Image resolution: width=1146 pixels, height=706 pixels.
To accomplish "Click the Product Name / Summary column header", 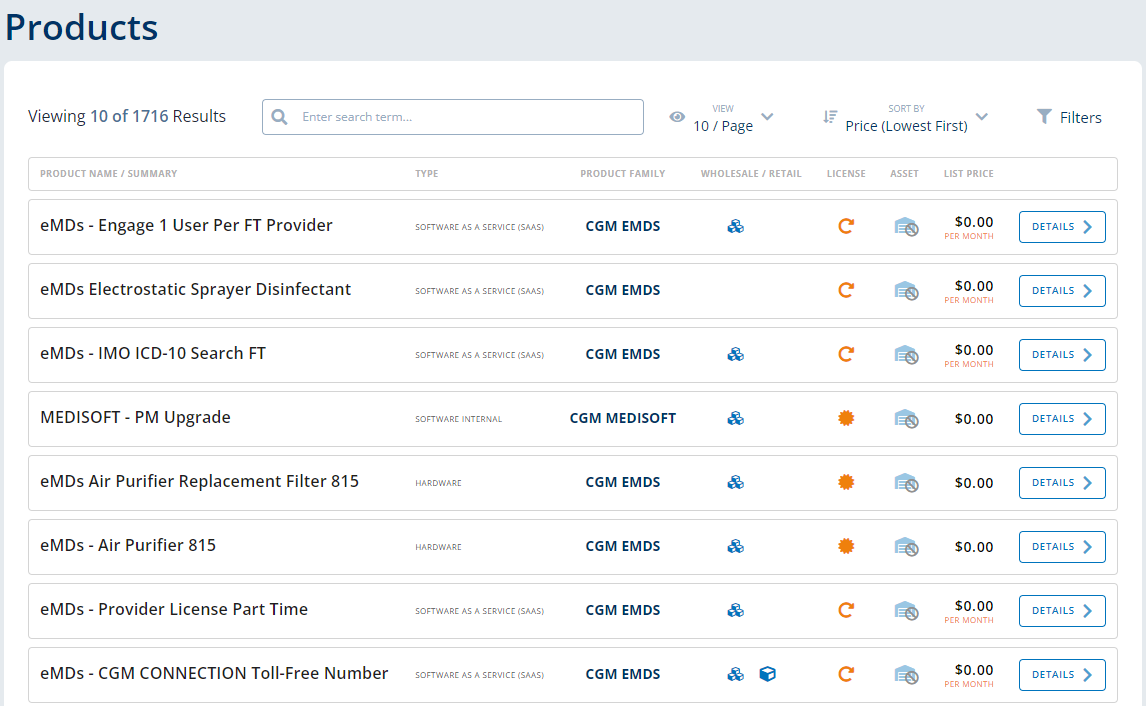I will click(108, 174).
